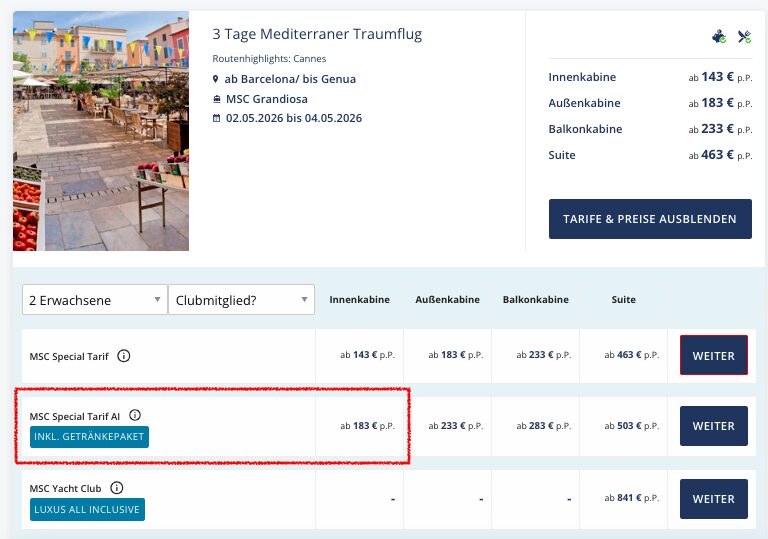
Task: Click the Inkl. Getränkepaket badge
Action: click(x=89, y=437)
